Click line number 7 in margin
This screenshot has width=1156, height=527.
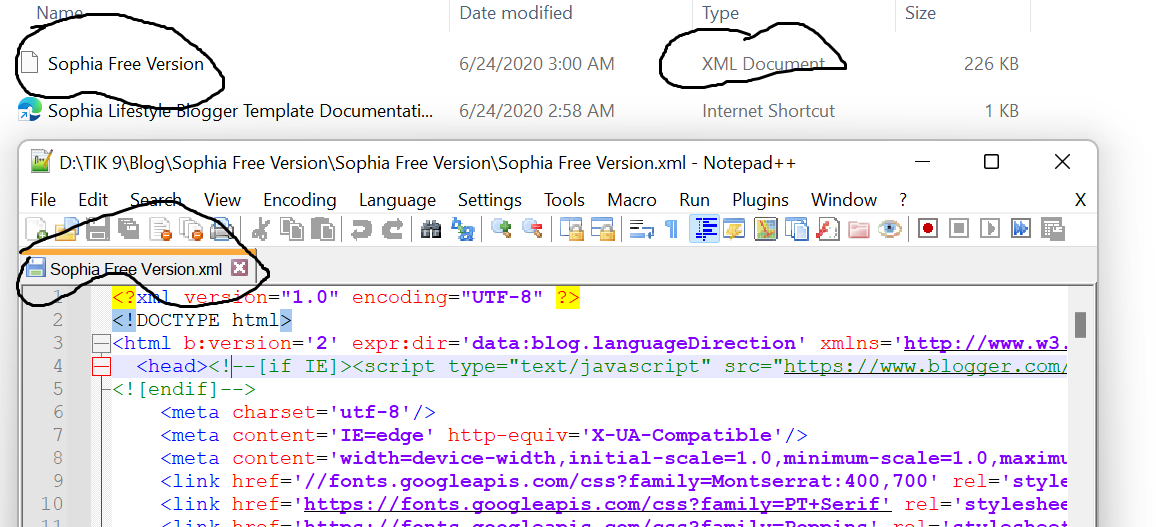[58, 435]
